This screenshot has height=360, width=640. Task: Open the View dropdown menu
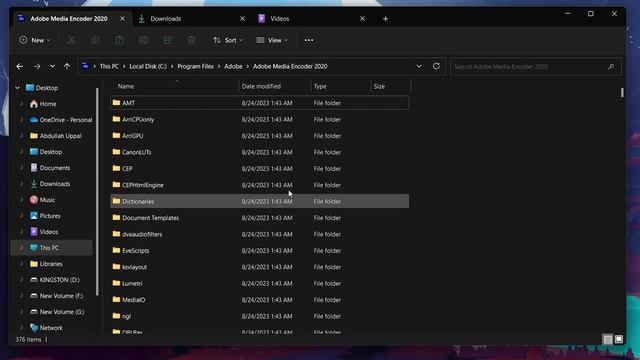click(x=272, y=40)
